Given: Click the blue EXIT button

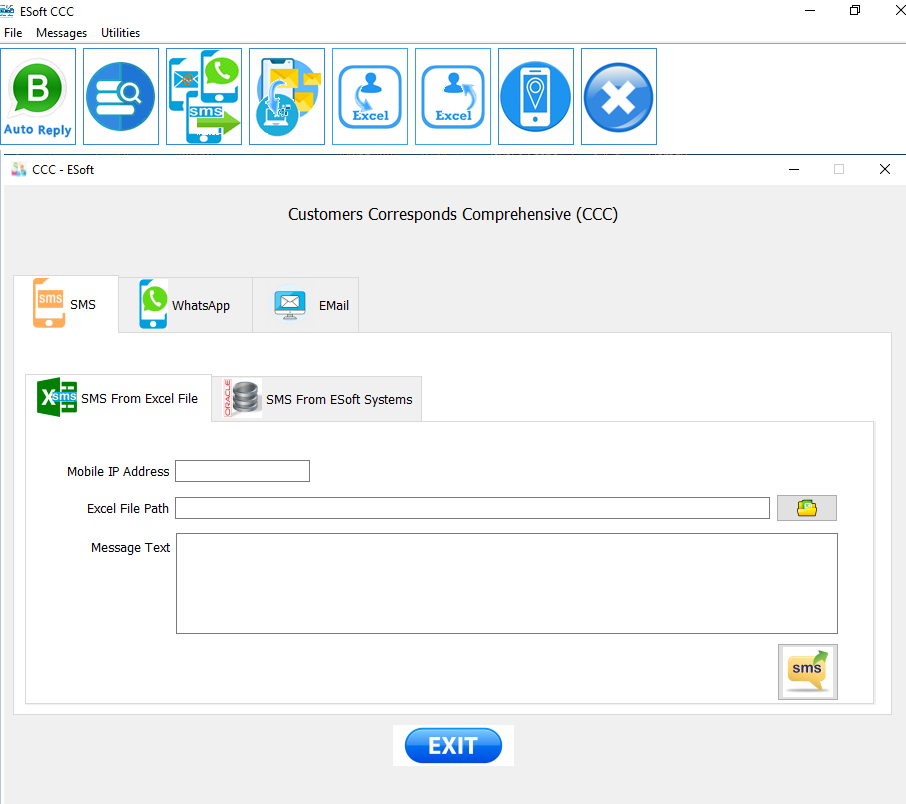Looking at the screenshot, I should 453,746.
